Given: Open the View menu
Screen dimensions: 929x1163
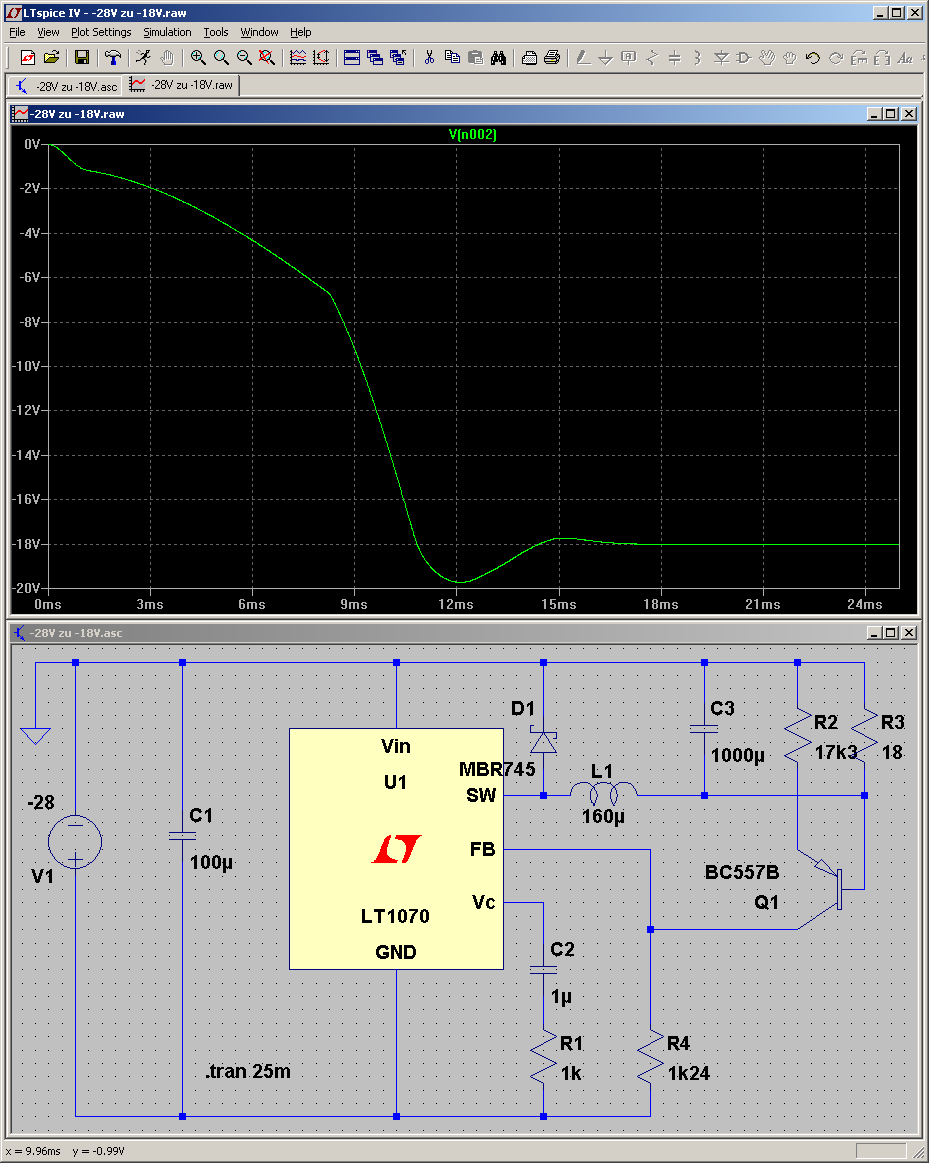Looking at the screenshot, I should (48, 32).
